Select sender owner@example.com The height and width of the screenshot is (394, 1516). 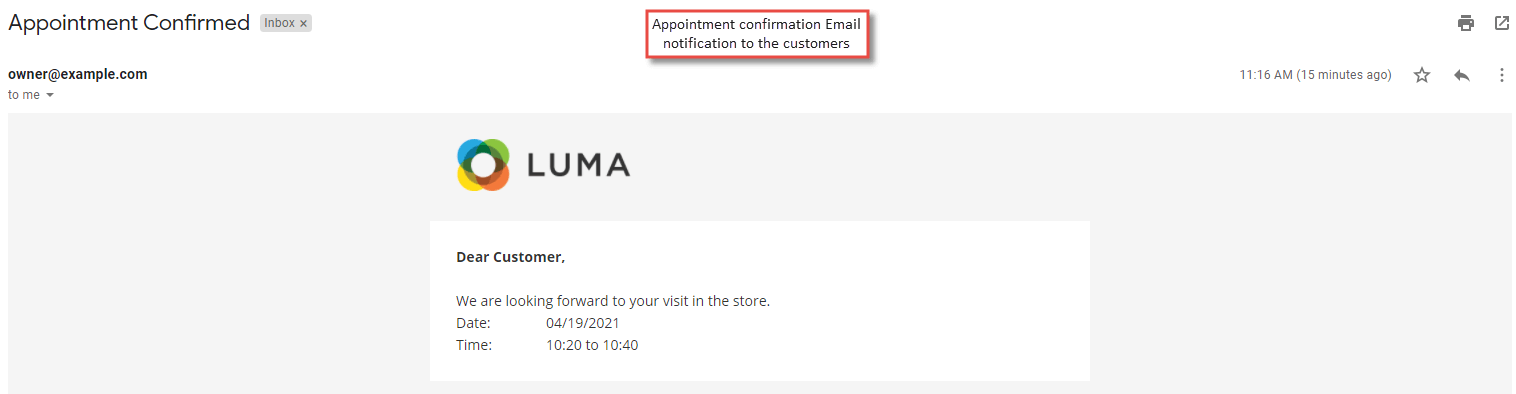click(x=78, y=74)
